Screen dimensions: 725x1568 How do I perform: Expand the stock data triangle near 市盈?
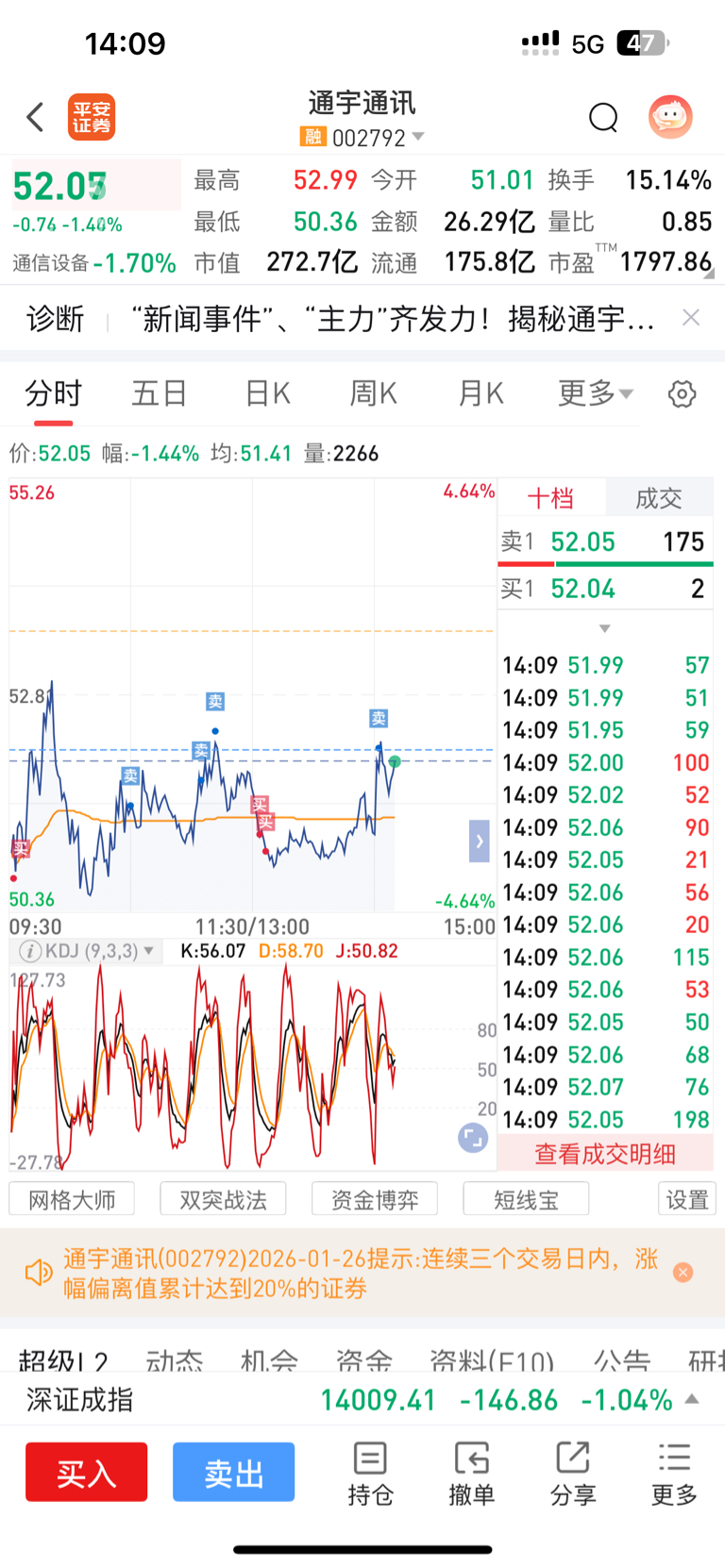point(709,275)
